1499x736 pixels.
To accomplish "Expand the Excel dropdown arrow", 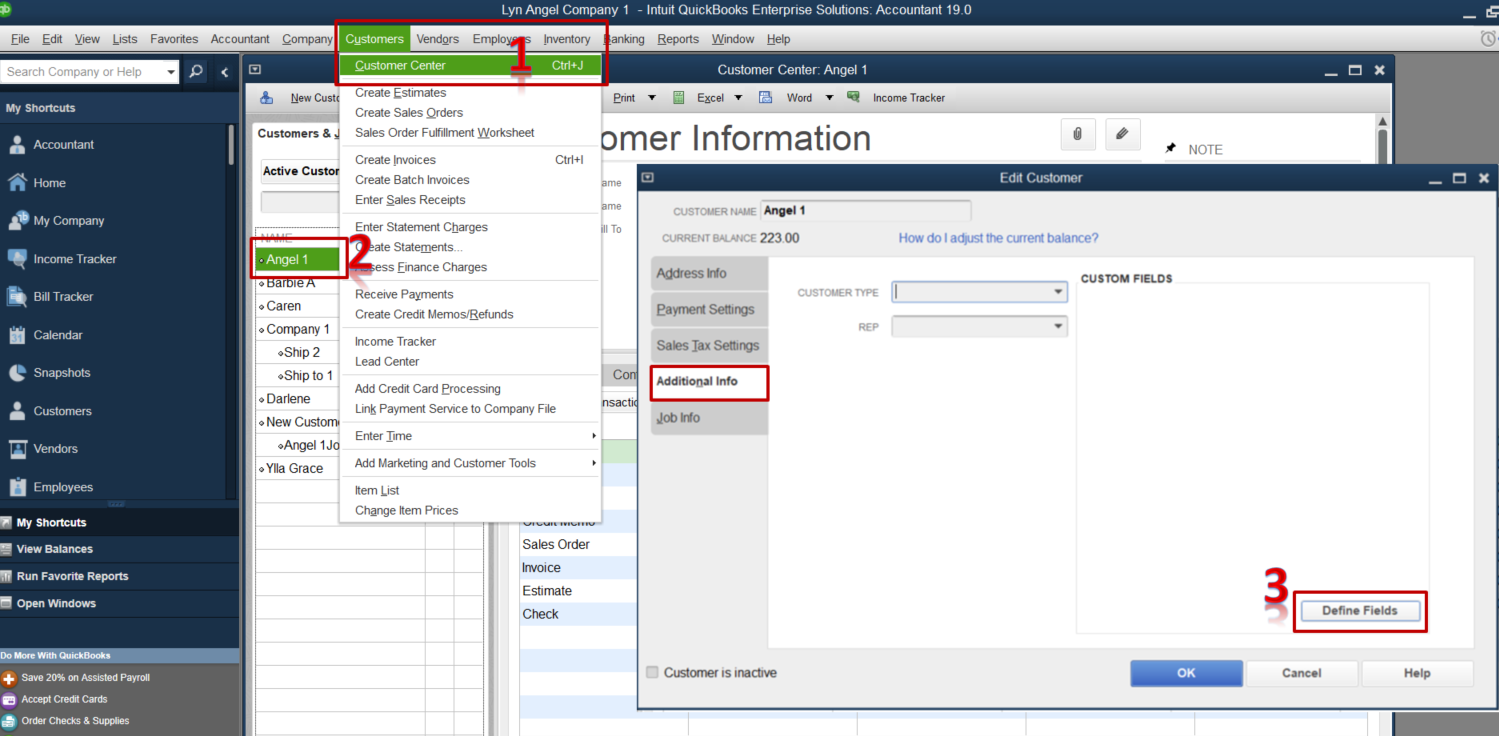I will pyautogui.click(x=739, y=98).
